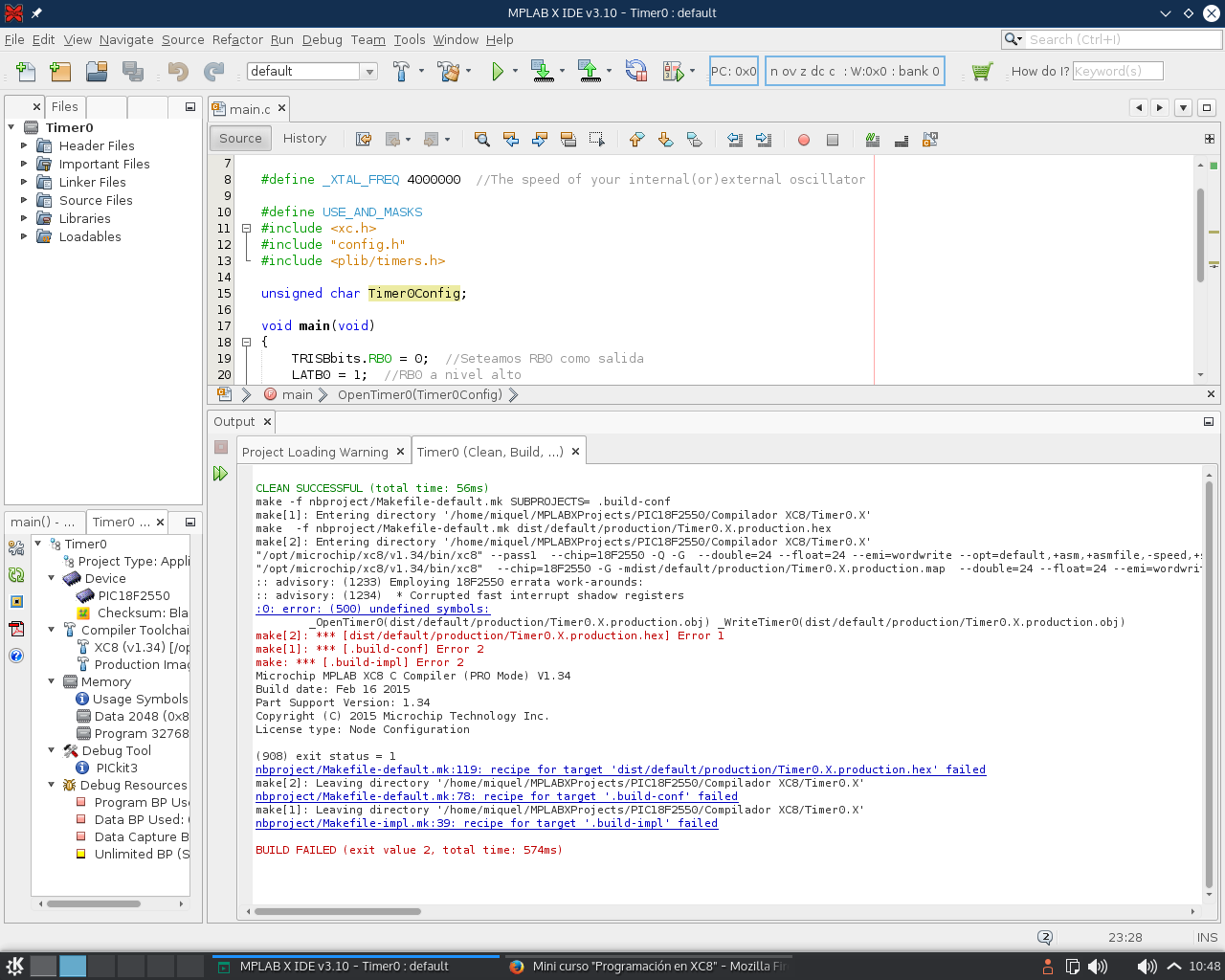The image size is (1225, 980).
Task: Expand Source Files folder node
Action: (24, 200)
